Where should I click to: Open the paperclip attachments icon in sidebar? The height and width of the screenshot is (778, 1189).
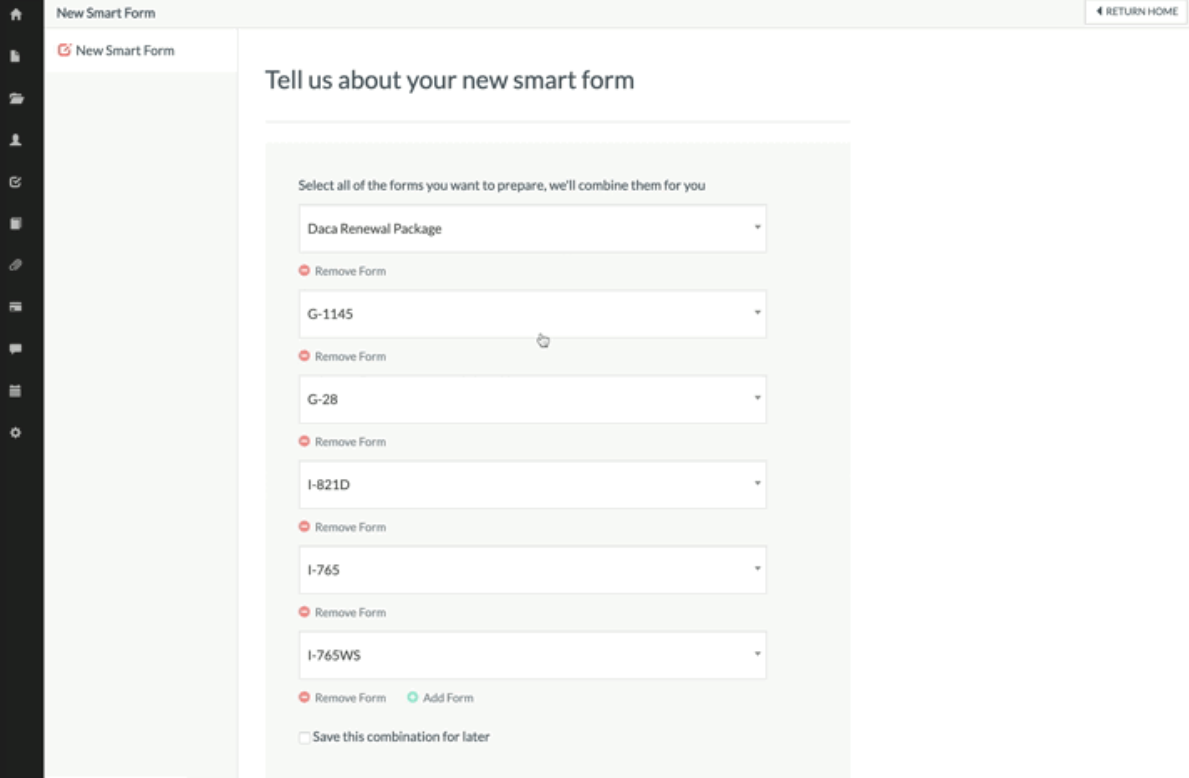(x=15, y=266)
